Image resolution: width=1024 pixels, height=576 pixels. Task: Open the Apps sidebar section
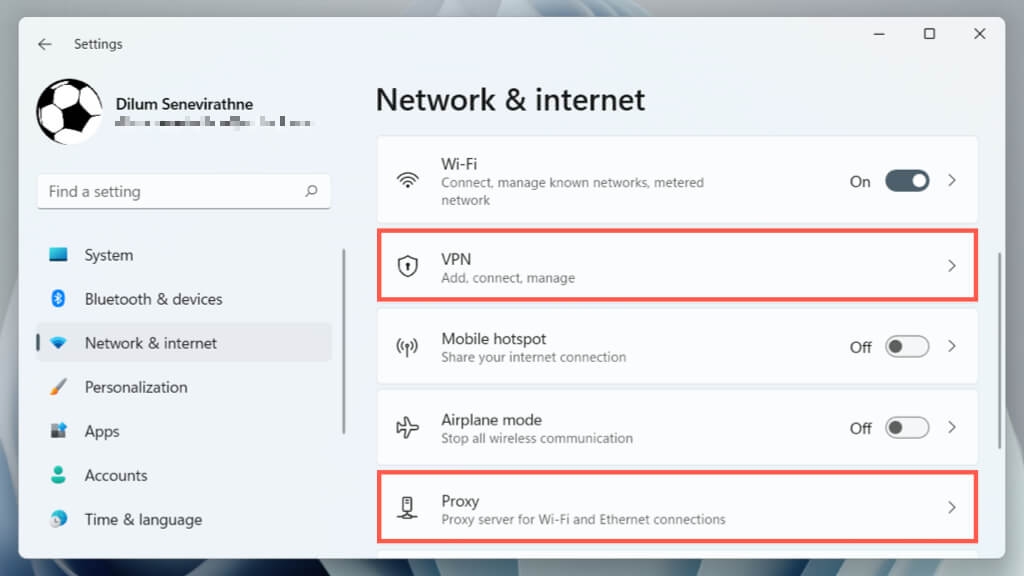[102, 431]
